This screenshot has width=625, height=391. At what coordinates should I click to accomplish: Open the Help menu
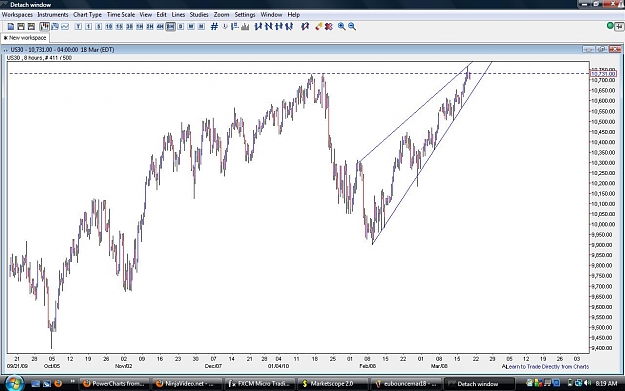coord(294,14)
